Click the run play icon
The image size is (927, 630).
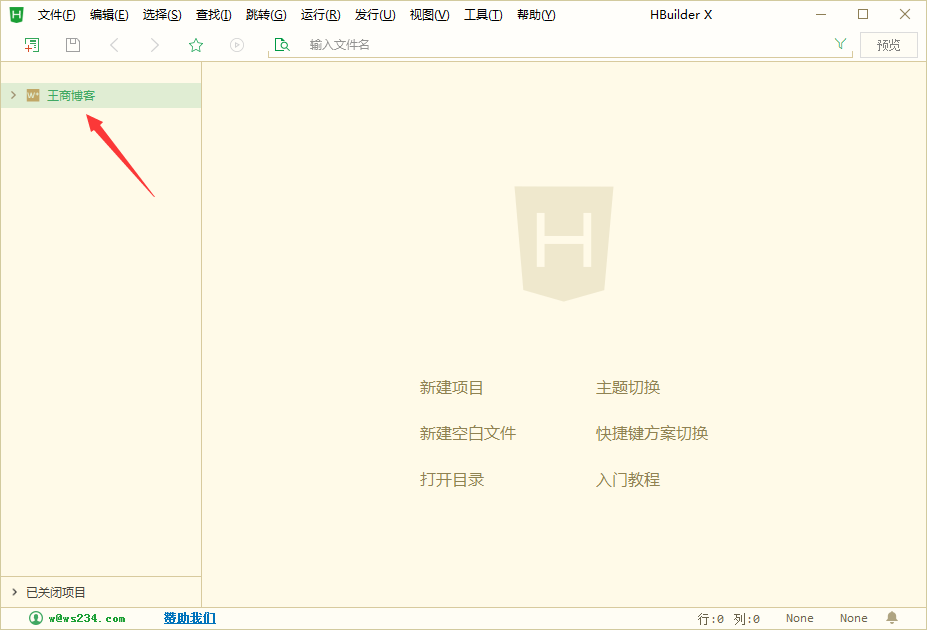point(237,45)
